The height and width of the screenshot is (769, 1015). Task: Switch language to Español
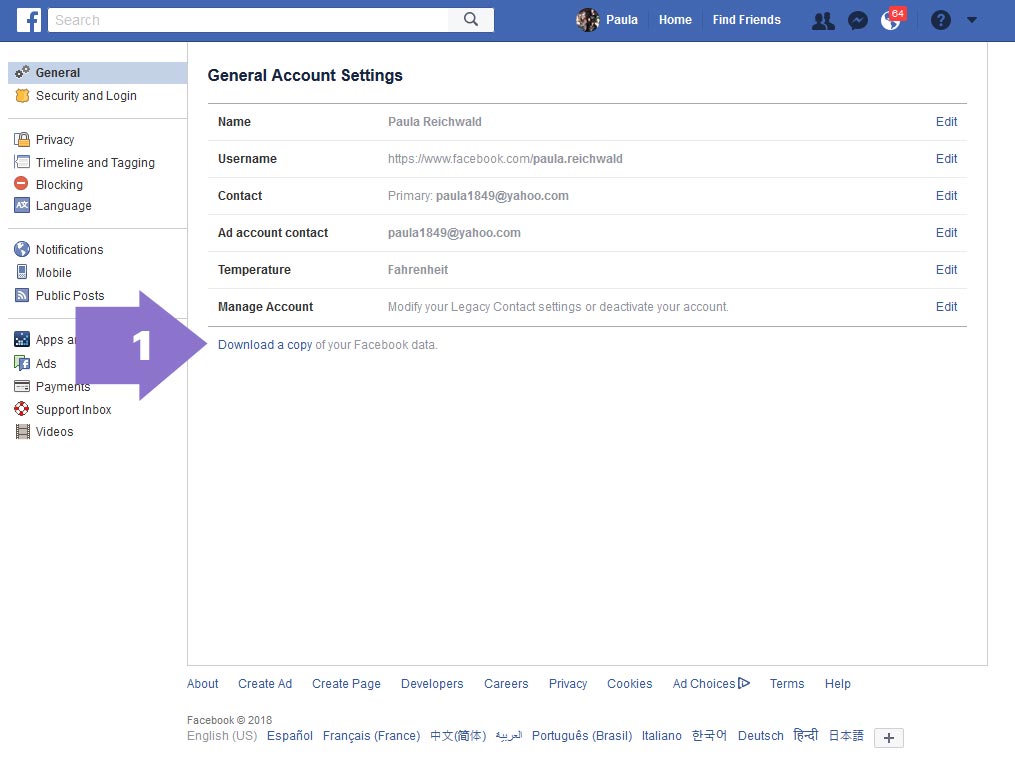289,735
